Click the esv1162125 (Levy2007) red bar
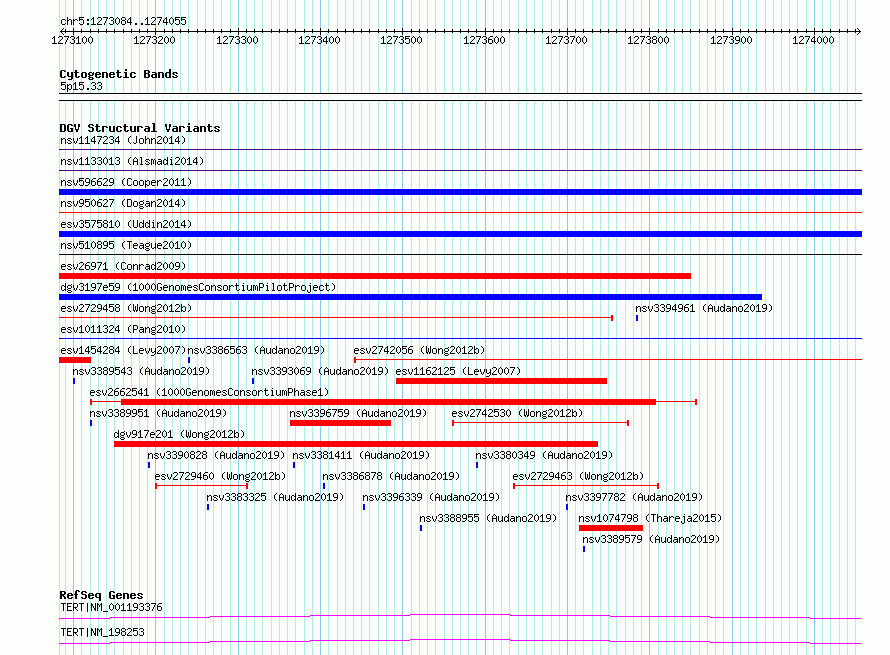The width and height of the screenshot is (890, 655). point(501,381)
